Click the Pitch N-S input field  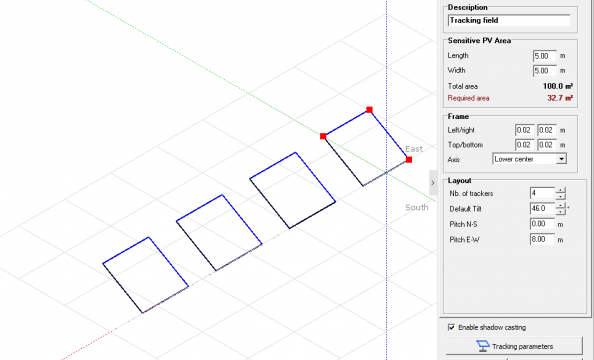click(542, 224)
